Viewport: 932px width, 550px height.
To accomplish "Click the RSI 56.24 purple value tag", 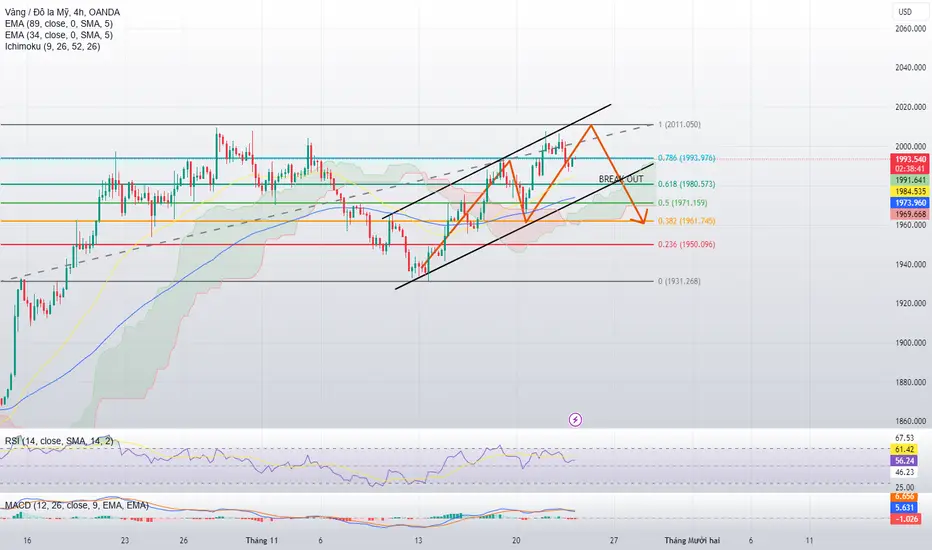I will click(904, 461).
